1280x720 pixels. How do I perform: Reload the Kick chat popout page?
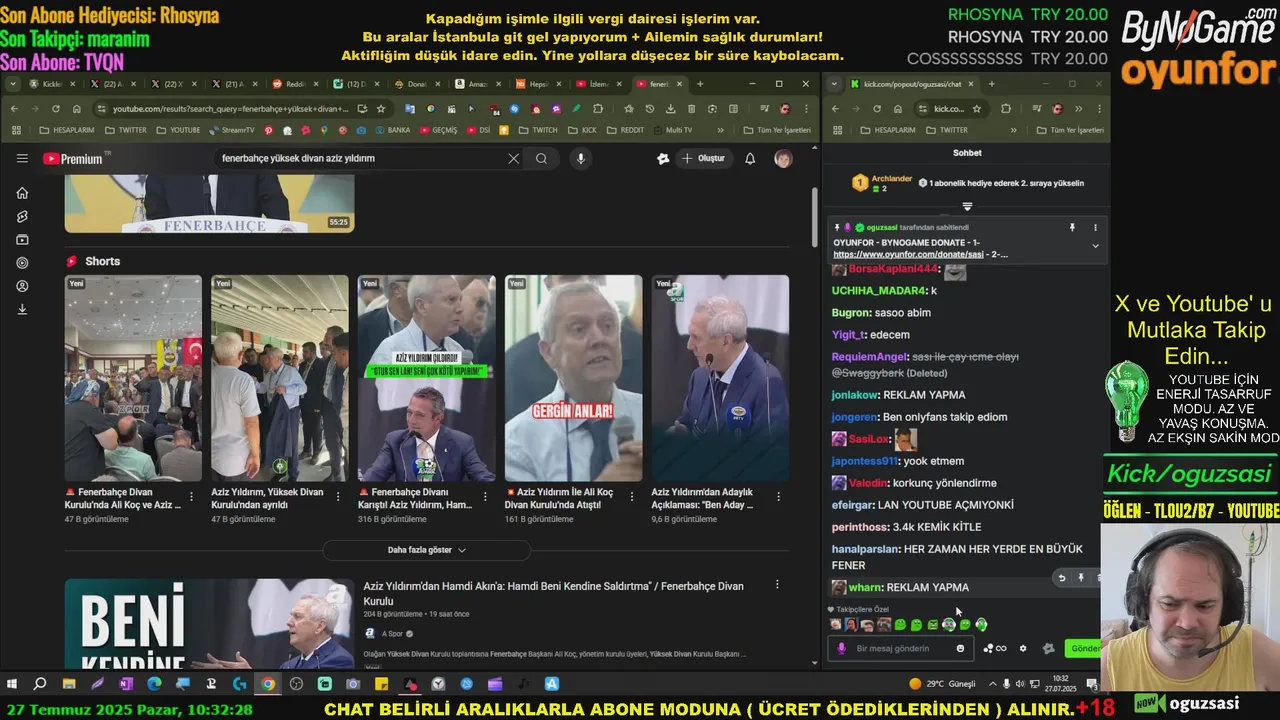click(x=876, y=108)
